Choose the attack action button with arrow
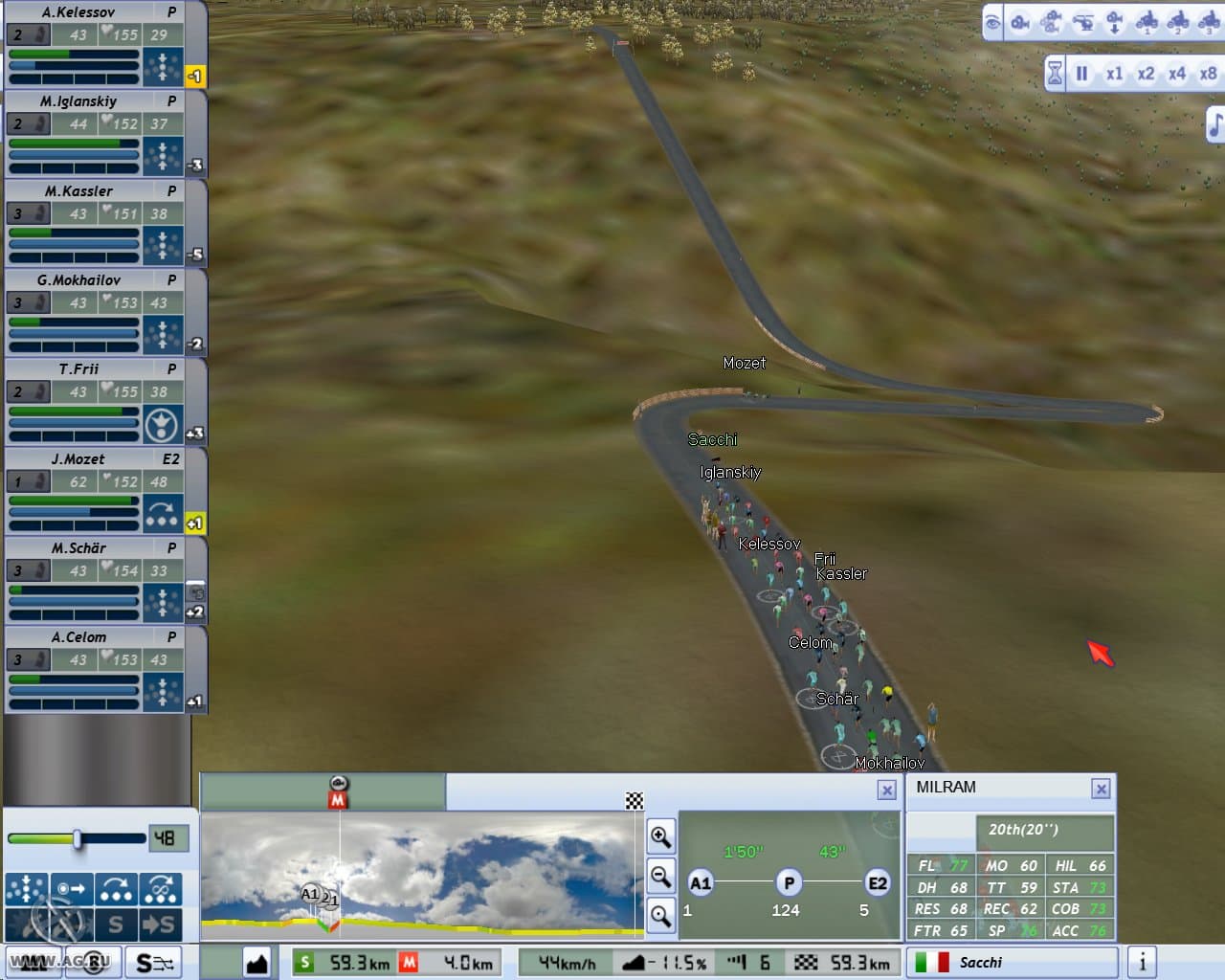1225x980 pixels. (72, 889)
